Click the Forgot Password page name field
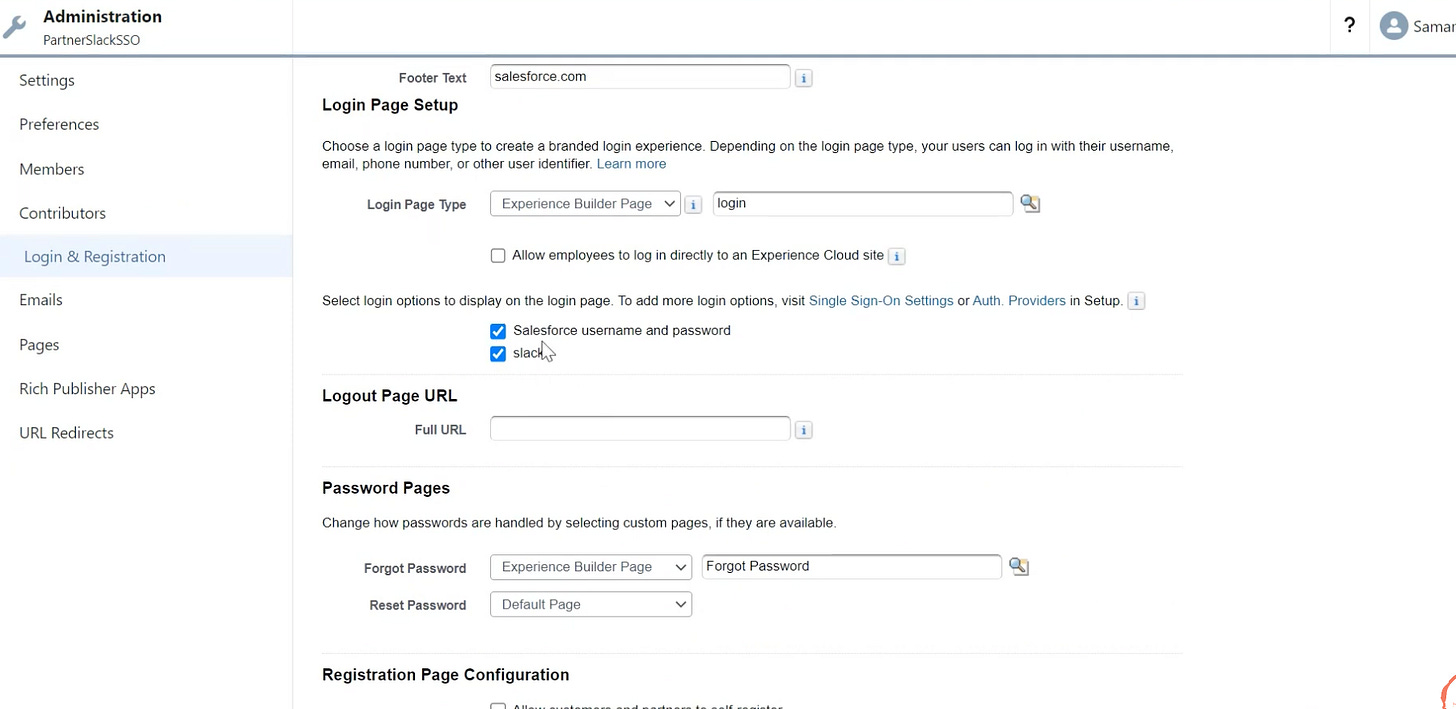 click(851, 567)
